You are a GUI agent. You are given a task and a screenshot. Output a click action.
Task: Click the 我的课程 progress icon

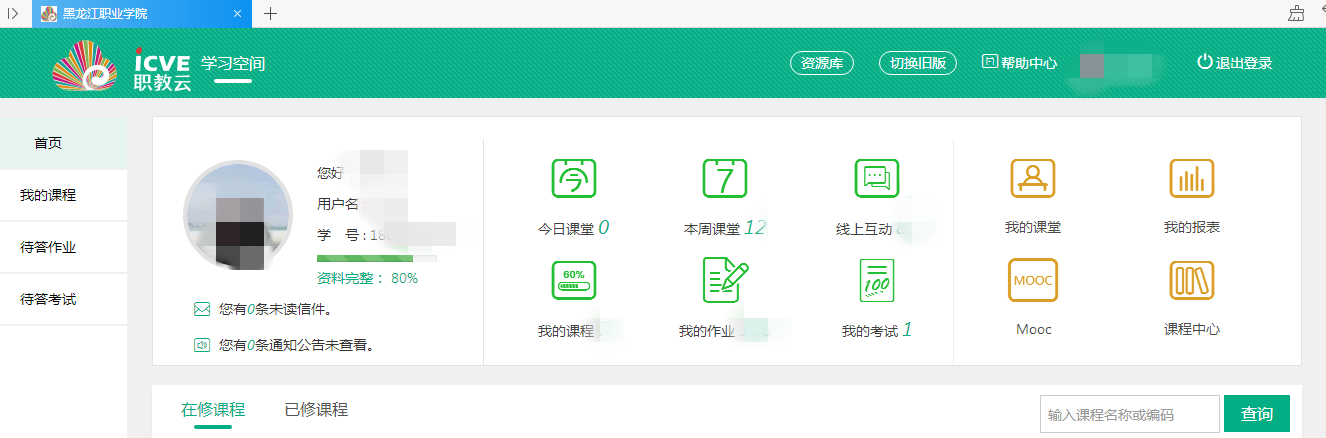574,280
